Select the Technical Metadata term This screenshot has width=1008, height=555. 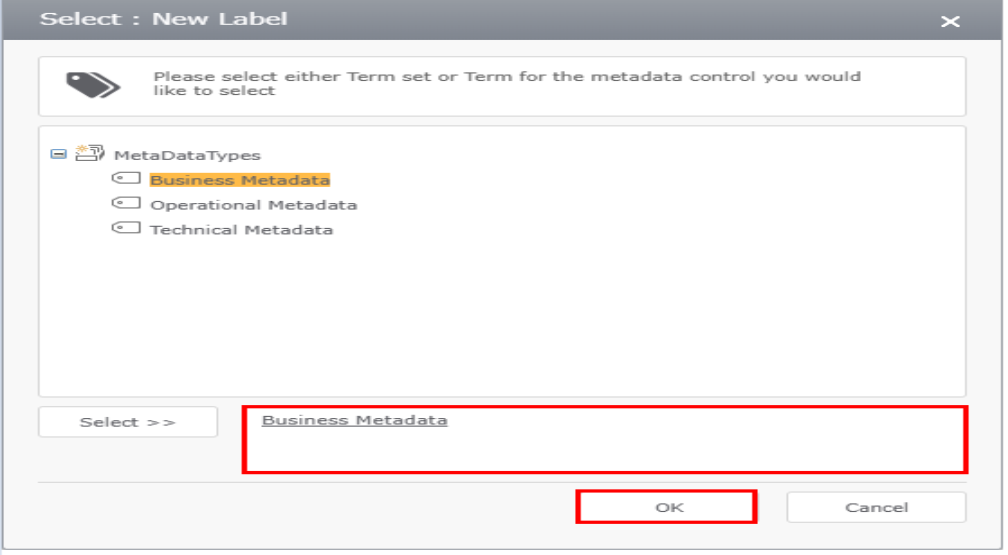[241, 230]
